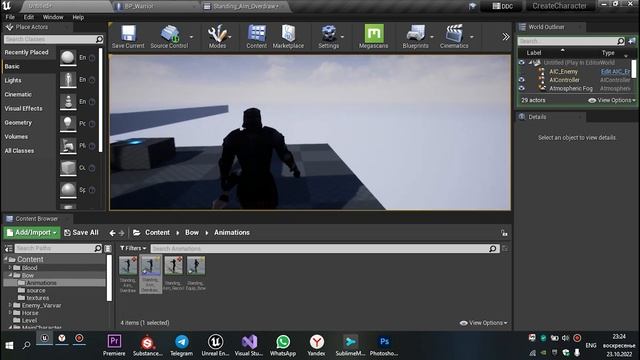Image resolution: width=640 pixels, height=360 pixels.
Task: Select the Player Start item in Place Actors
Action: [68, 146]
